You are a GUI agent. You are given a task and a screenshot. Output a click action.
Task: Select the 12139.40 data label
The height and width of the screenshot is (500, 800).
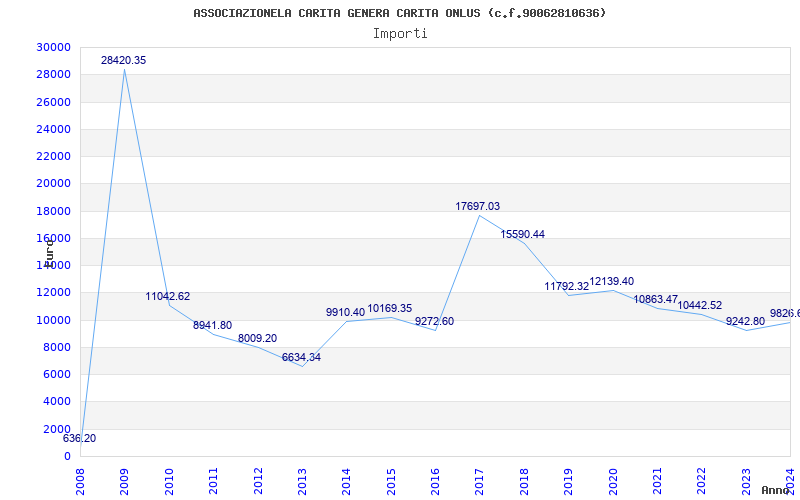click(611, 281)
